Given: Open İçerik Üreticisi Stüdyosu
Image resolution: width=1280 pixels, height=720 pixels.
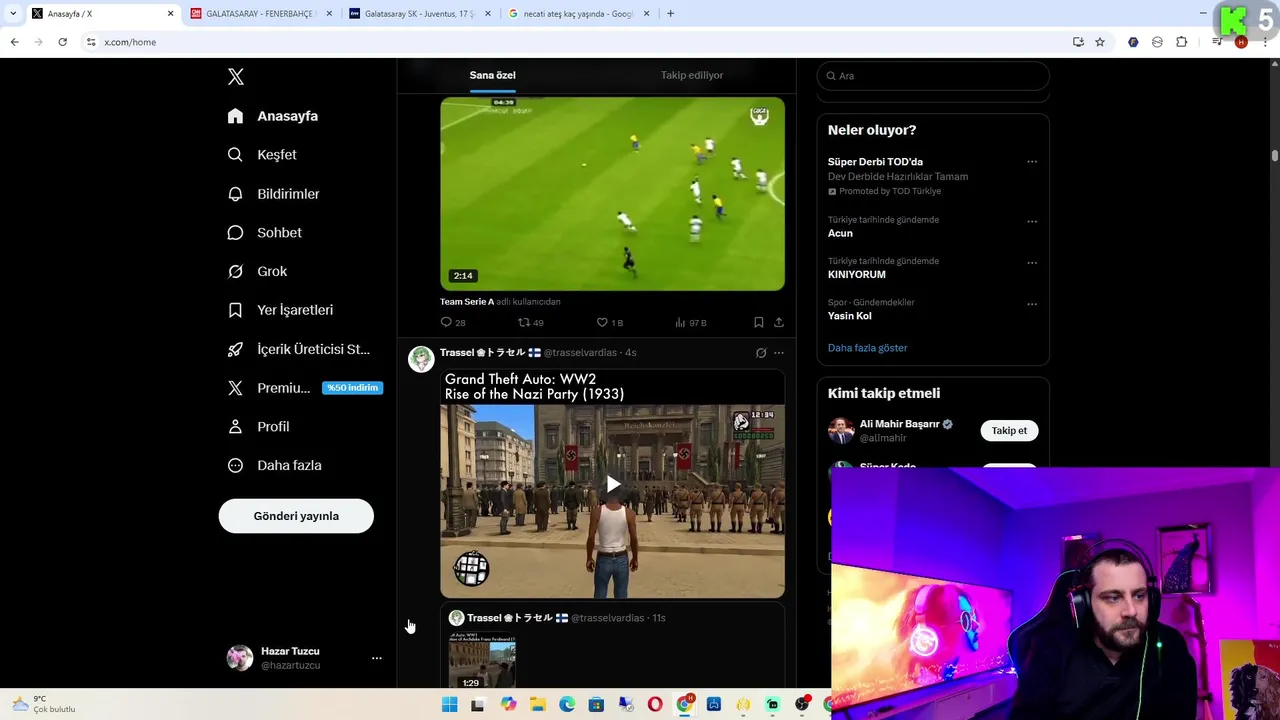Looking at the screenshot, I should tap(299, 349).
